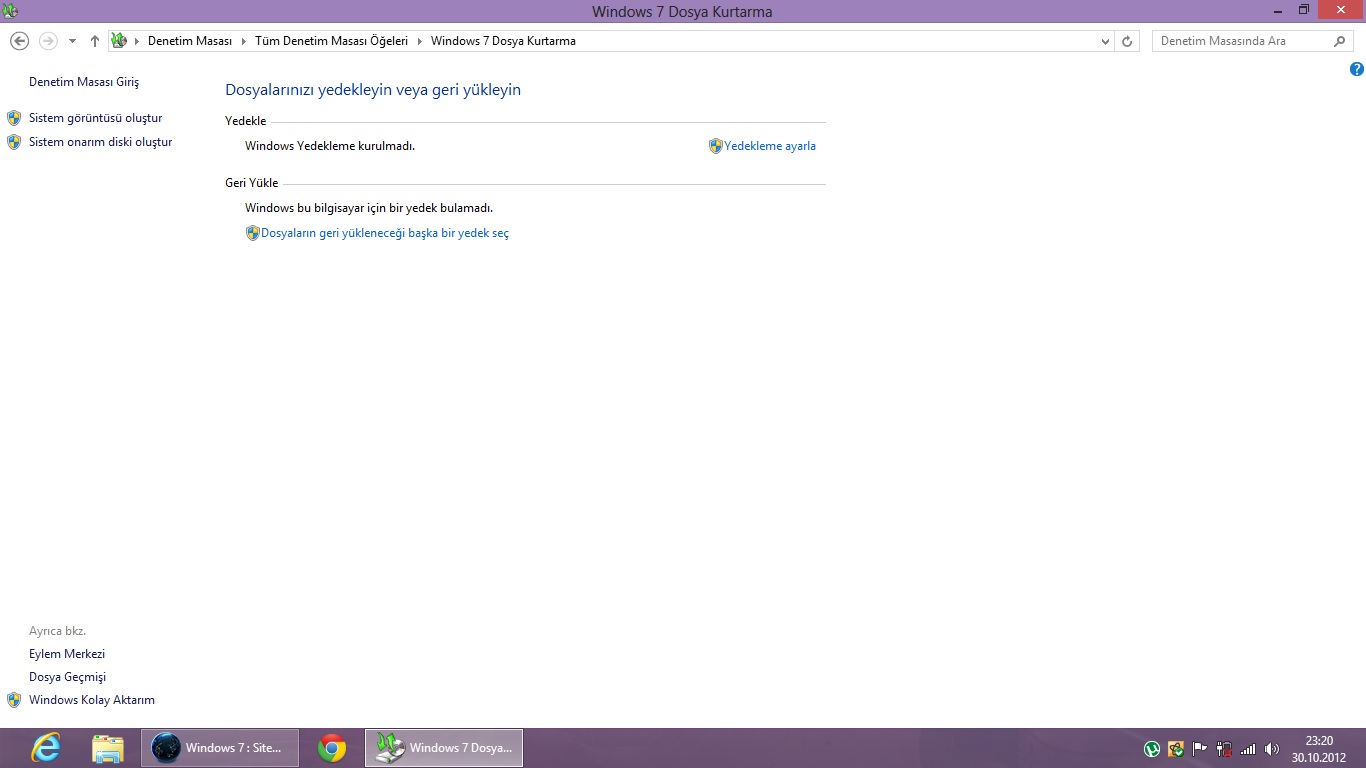Image resolution: width=1366 pixels, height=768 pixels.
Task: Open File Explorer from the taskbar
Action: (108, 748)
